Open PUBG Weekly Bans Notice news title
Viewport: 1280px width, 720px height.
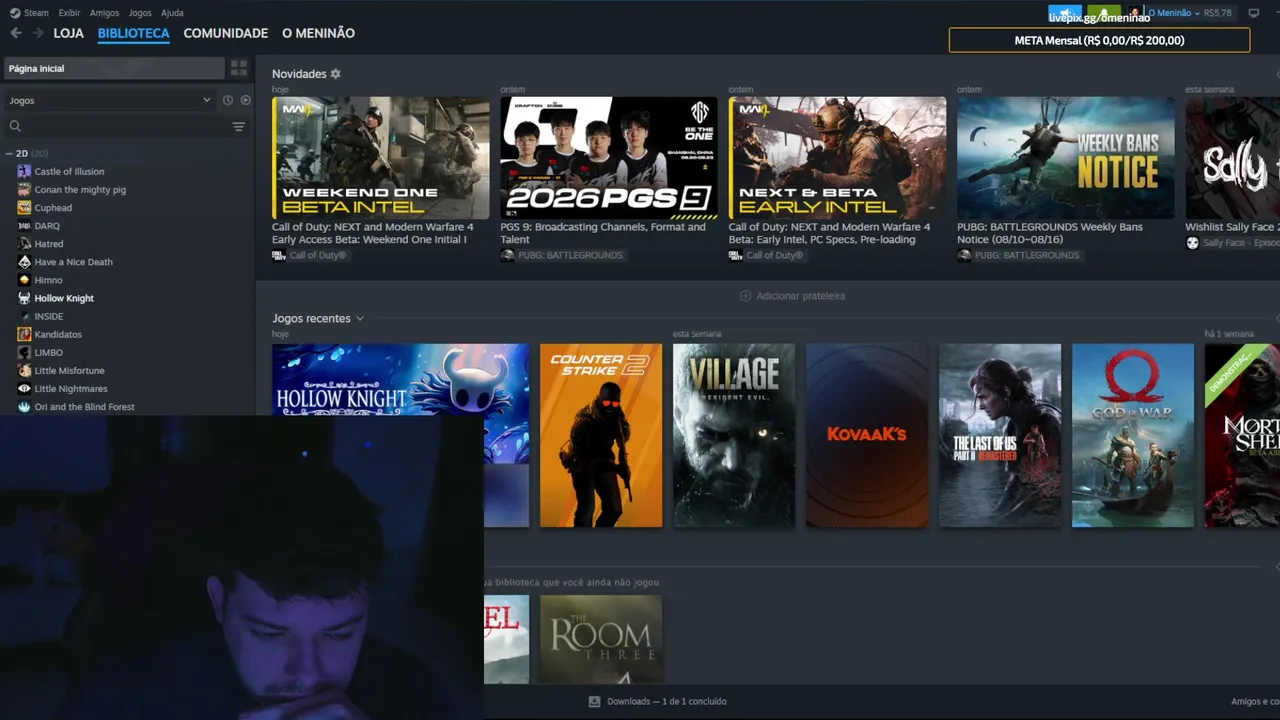point(1050,233)
